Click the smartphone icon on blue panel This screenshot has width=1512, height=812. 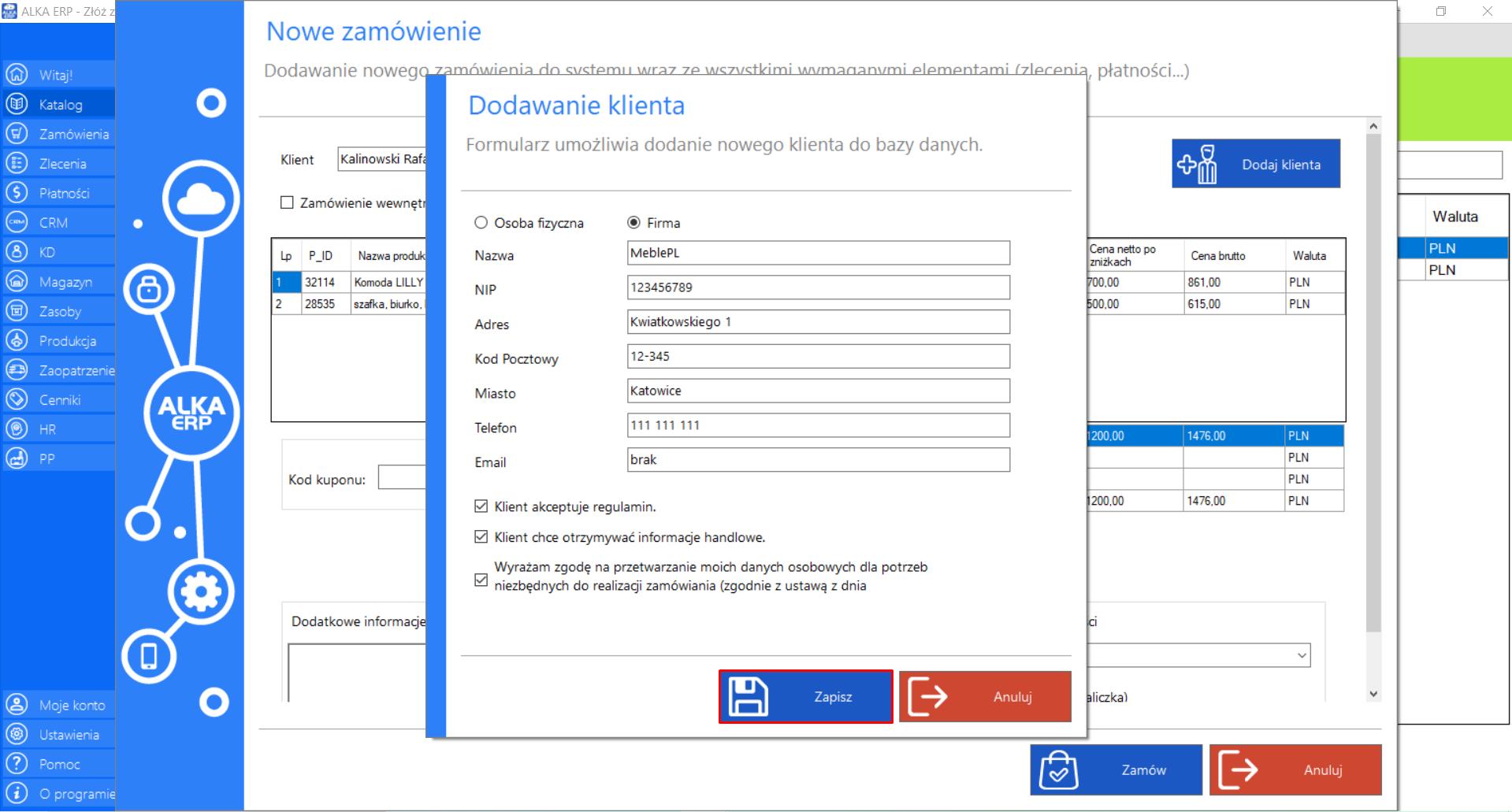pos(149,655)
